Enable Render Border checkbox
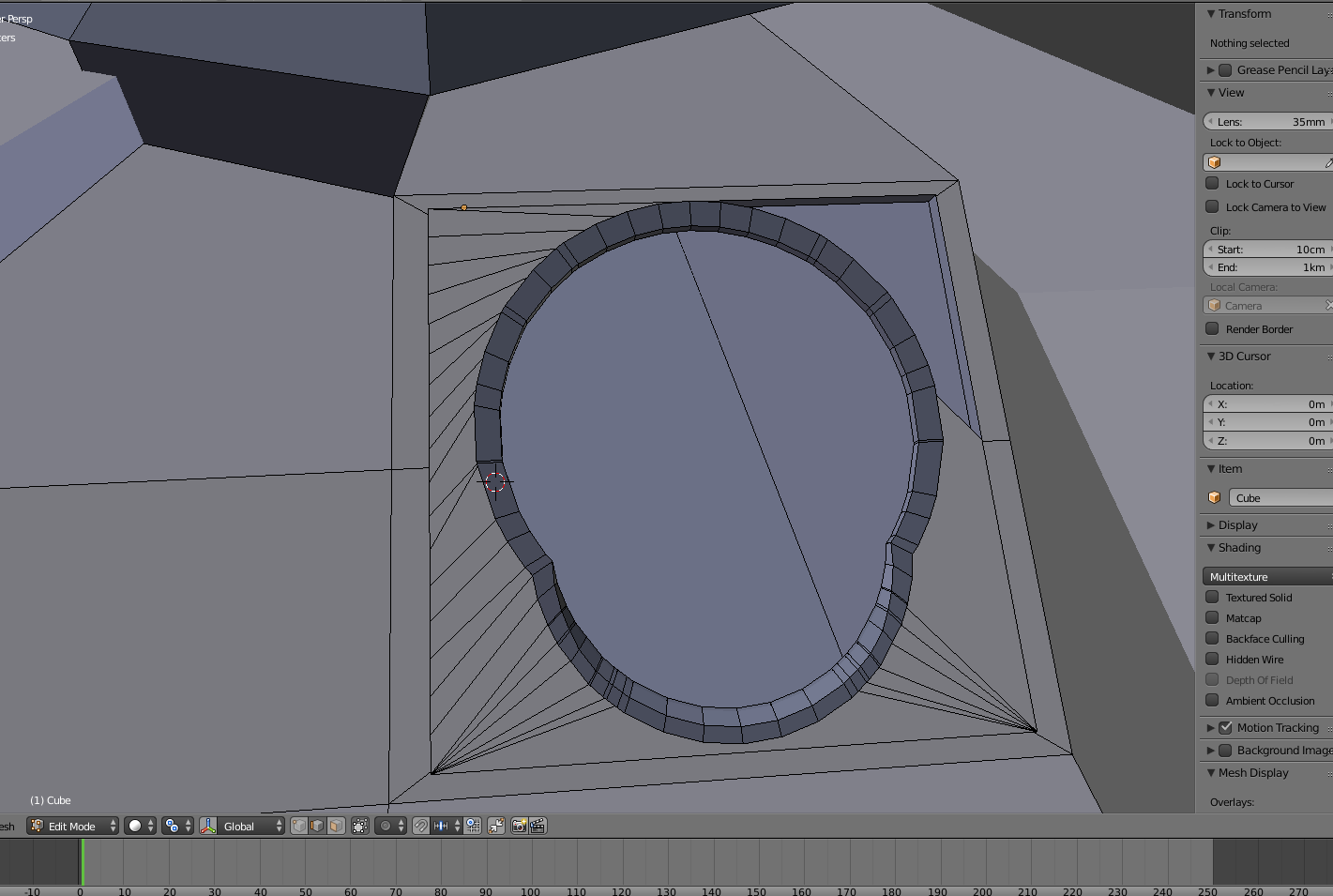 1212,328
